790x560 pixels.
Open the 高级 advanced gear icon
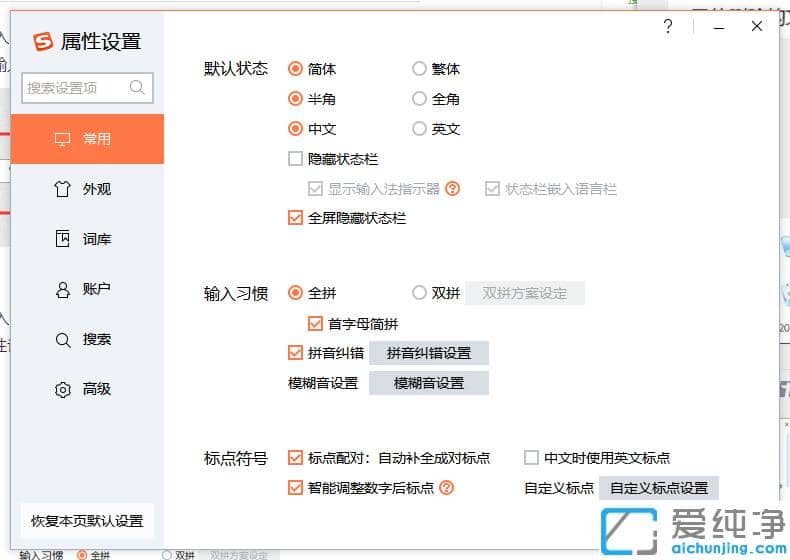[x=62, y=389]
